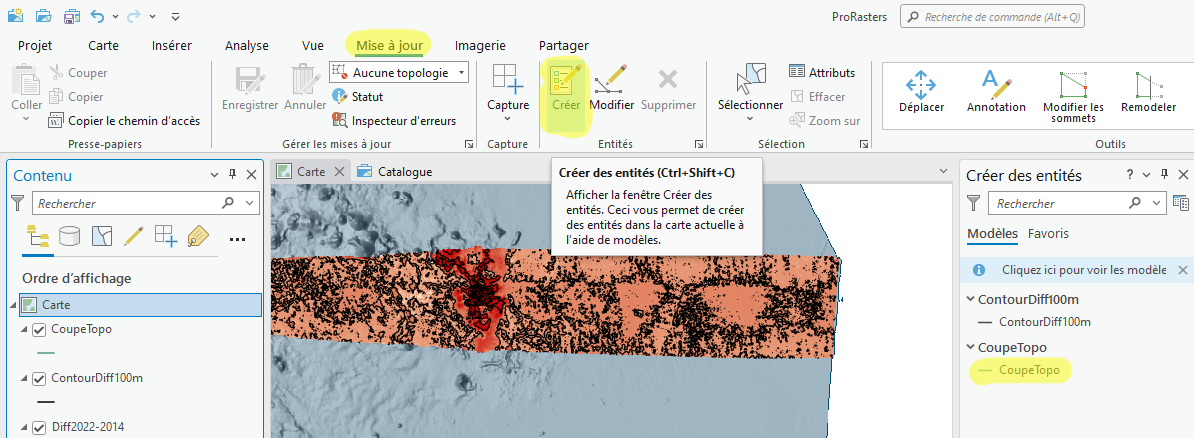This screenshot has width=1194, height=438.
Task: Click the Remodeler tool
Action: [x=1148, y=90]
